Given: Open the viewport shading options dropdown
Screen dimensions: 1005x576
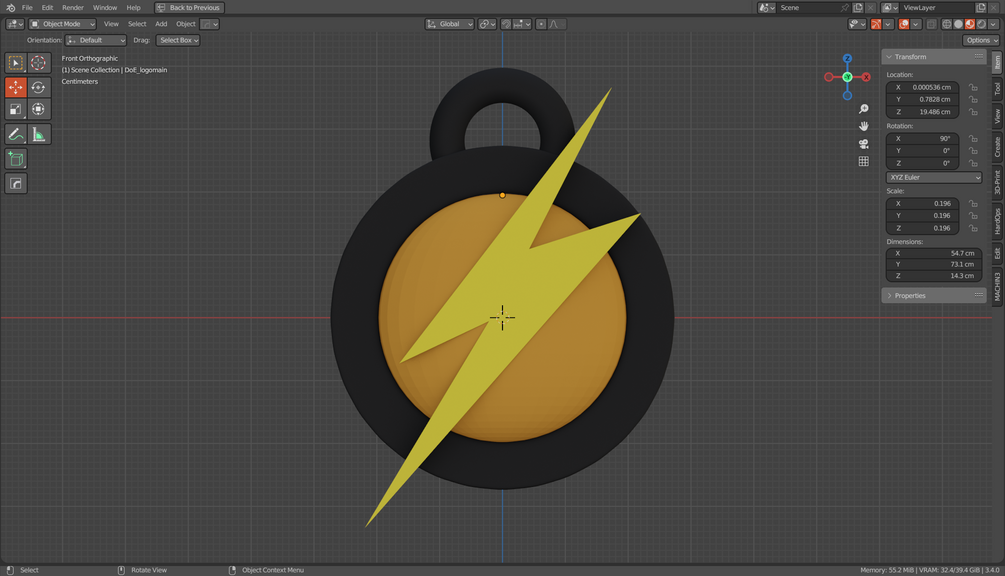Looking at the screenshot, I should coord(993,24).
